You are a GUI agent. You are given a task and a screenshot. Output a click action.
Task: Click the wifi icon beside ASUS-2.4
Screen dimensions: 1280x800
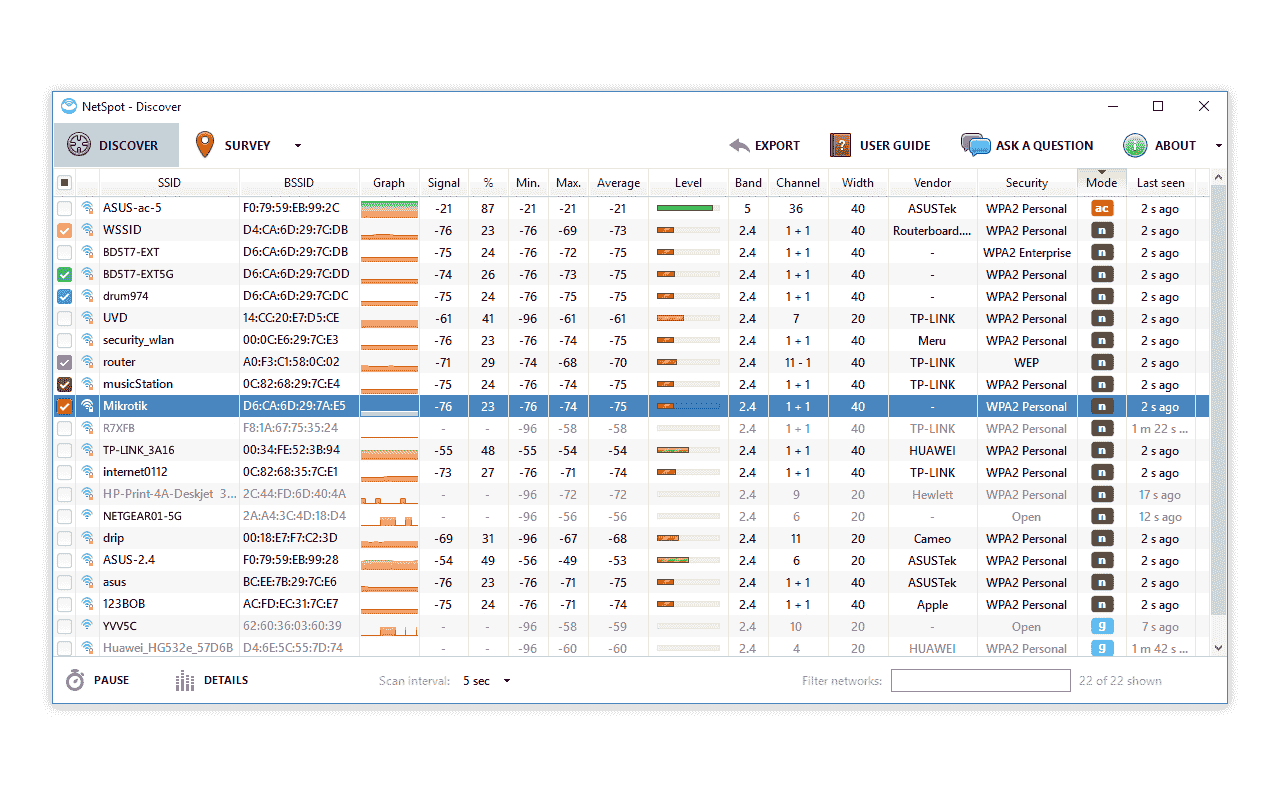point(88,560)
